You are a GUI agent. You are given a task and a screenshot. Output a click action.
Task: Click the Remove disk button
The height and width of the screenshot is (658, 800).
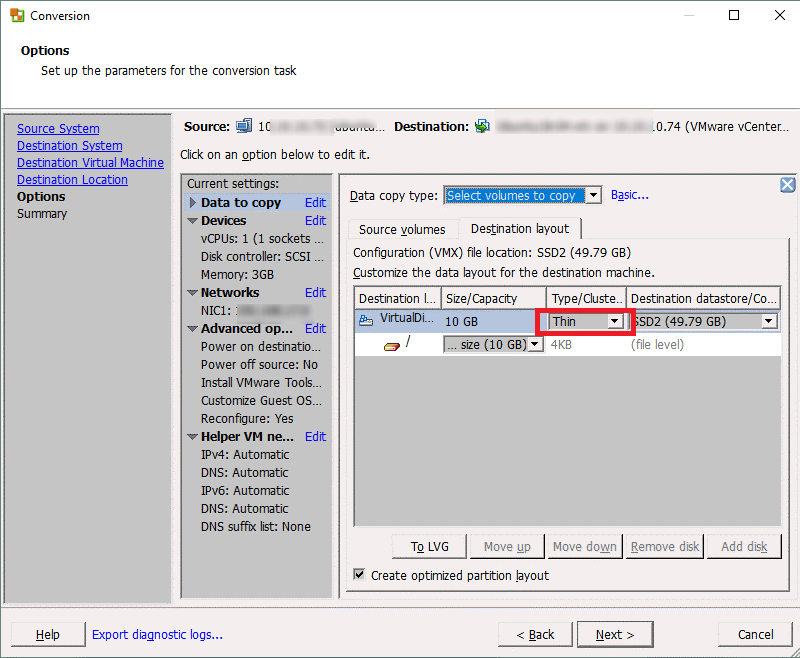coord(665,547)
